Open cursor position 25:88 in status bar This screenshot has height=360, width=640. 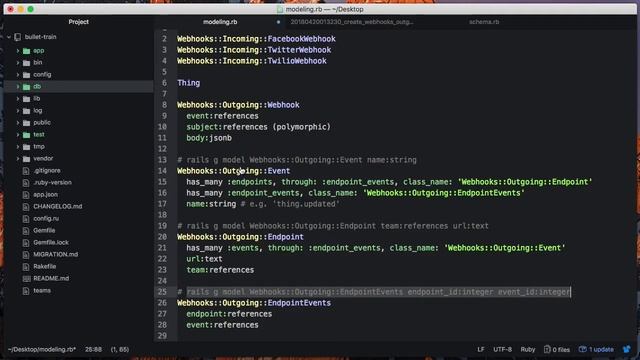(x=93, y=350)
